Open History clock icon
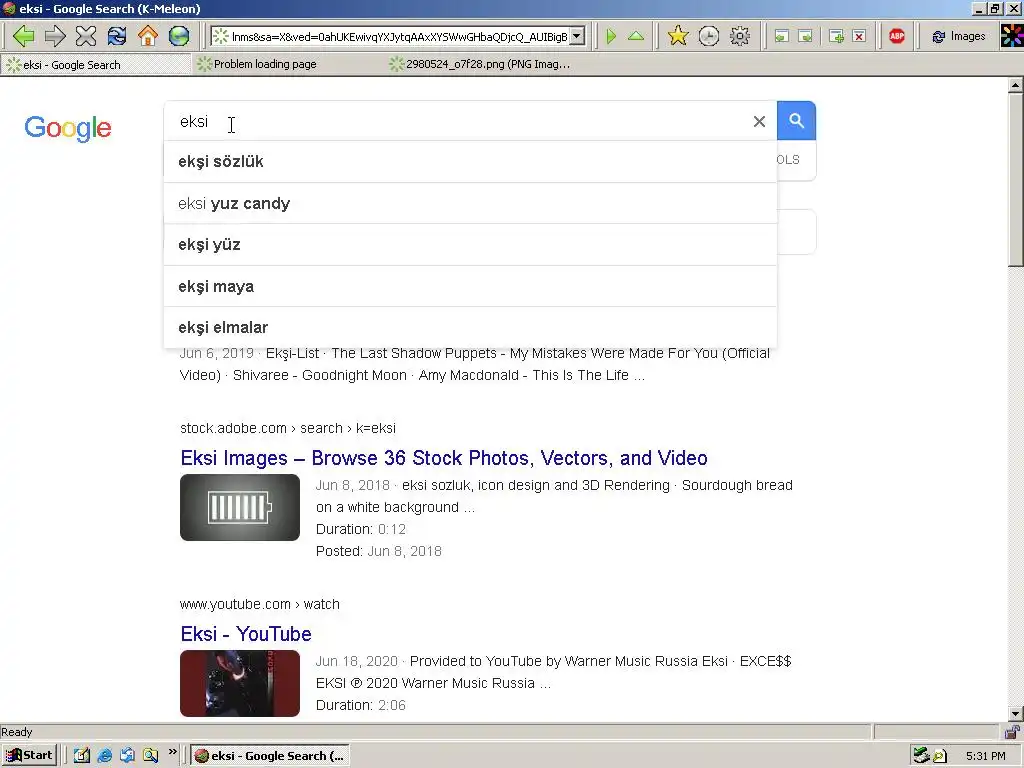 (x=709, y=36)
